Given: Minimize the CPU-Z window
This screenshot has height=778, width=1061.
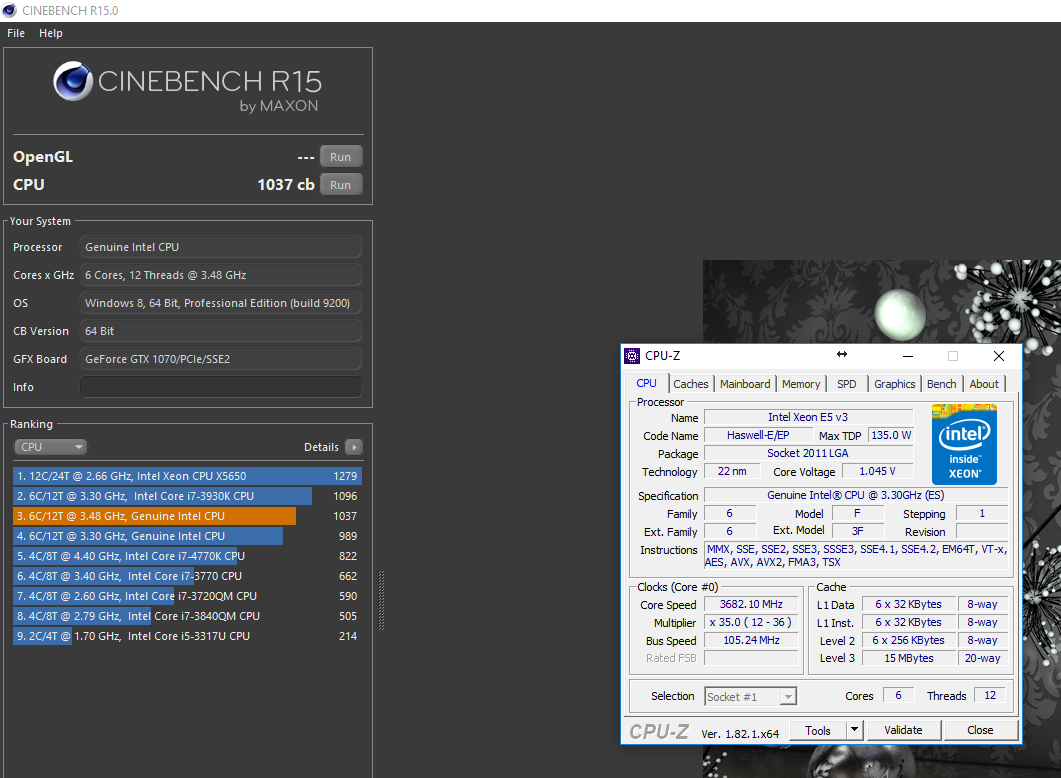Looking at the screenshot, I should point(908,356).
